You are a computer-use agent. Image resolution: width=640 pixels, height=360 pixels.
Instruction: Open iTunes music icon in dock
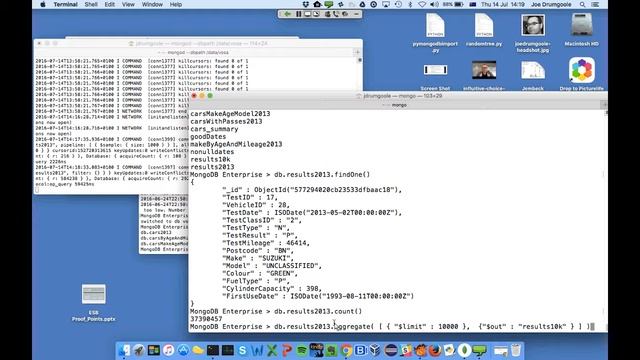(168, 350)
